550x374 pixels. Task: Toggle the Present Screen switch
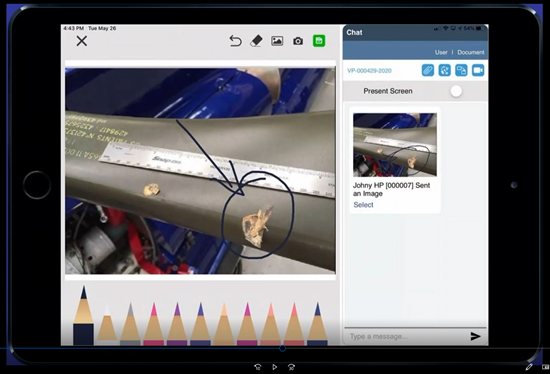click(456, 91)
